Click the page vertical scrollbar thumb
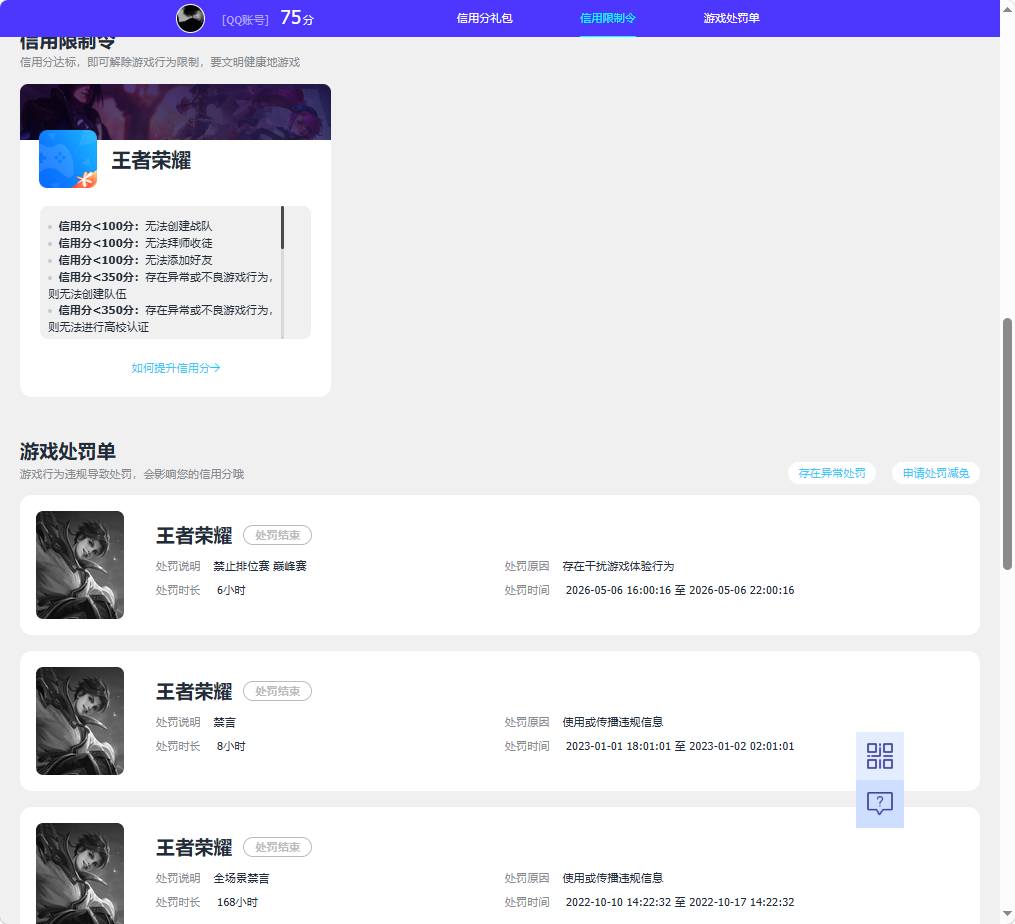The image size is (1015, 924). [x=1007, y=444]
